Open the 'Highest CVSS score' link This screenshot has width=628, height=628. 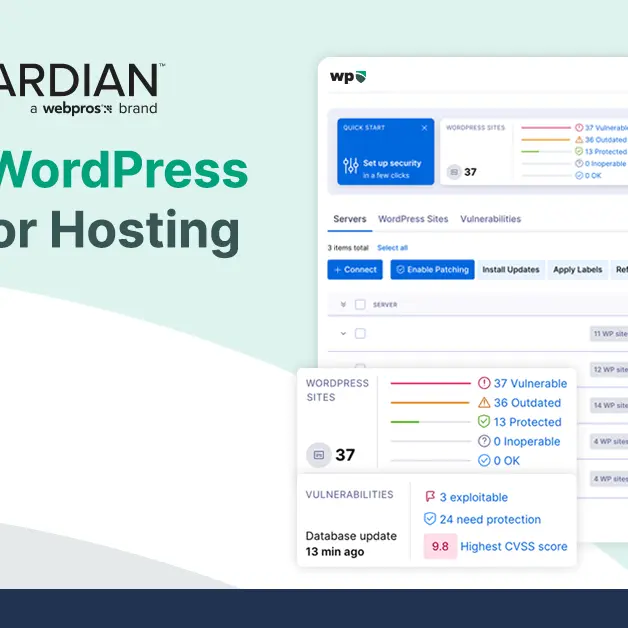coord(513,546)
